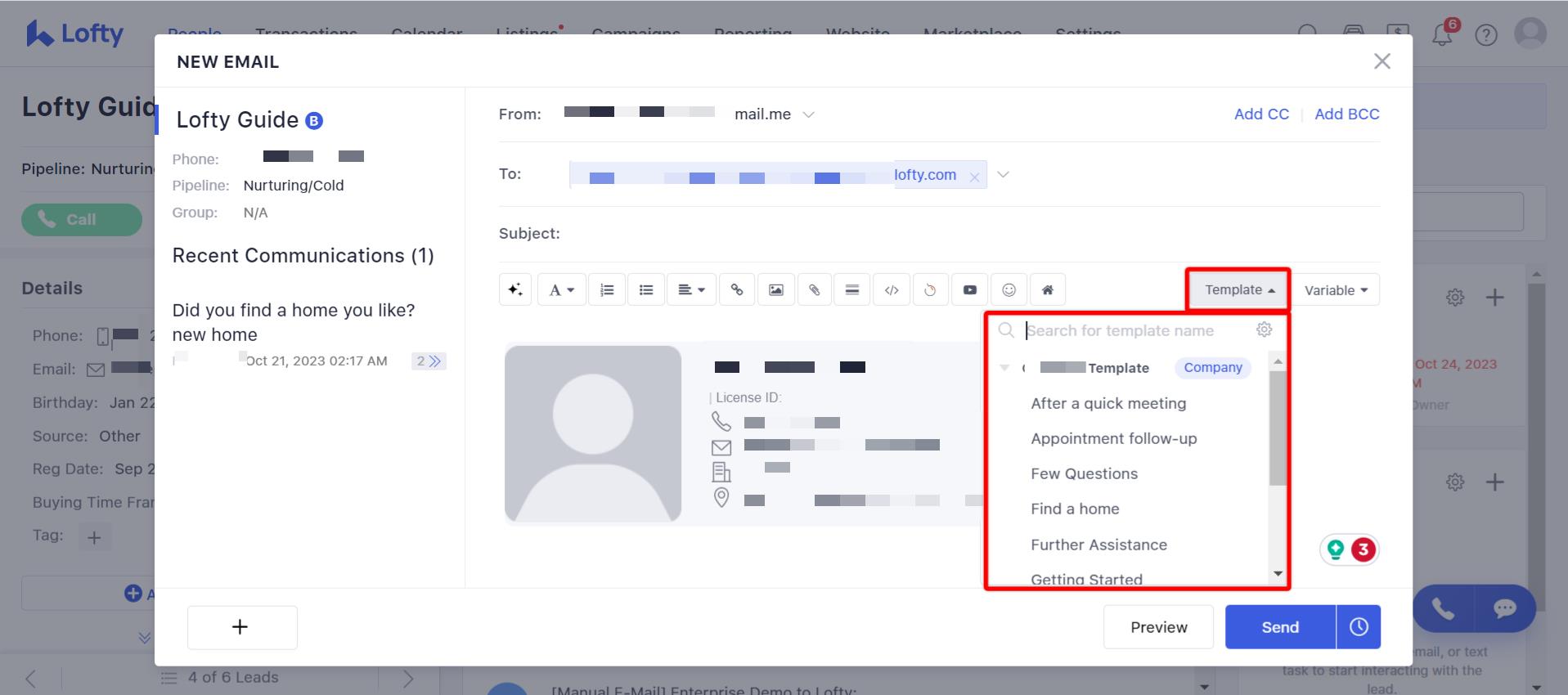The width and height of the screenshot is (1568, 695).
Task: Add a tag with the plus icon
Action: [94, 537]
